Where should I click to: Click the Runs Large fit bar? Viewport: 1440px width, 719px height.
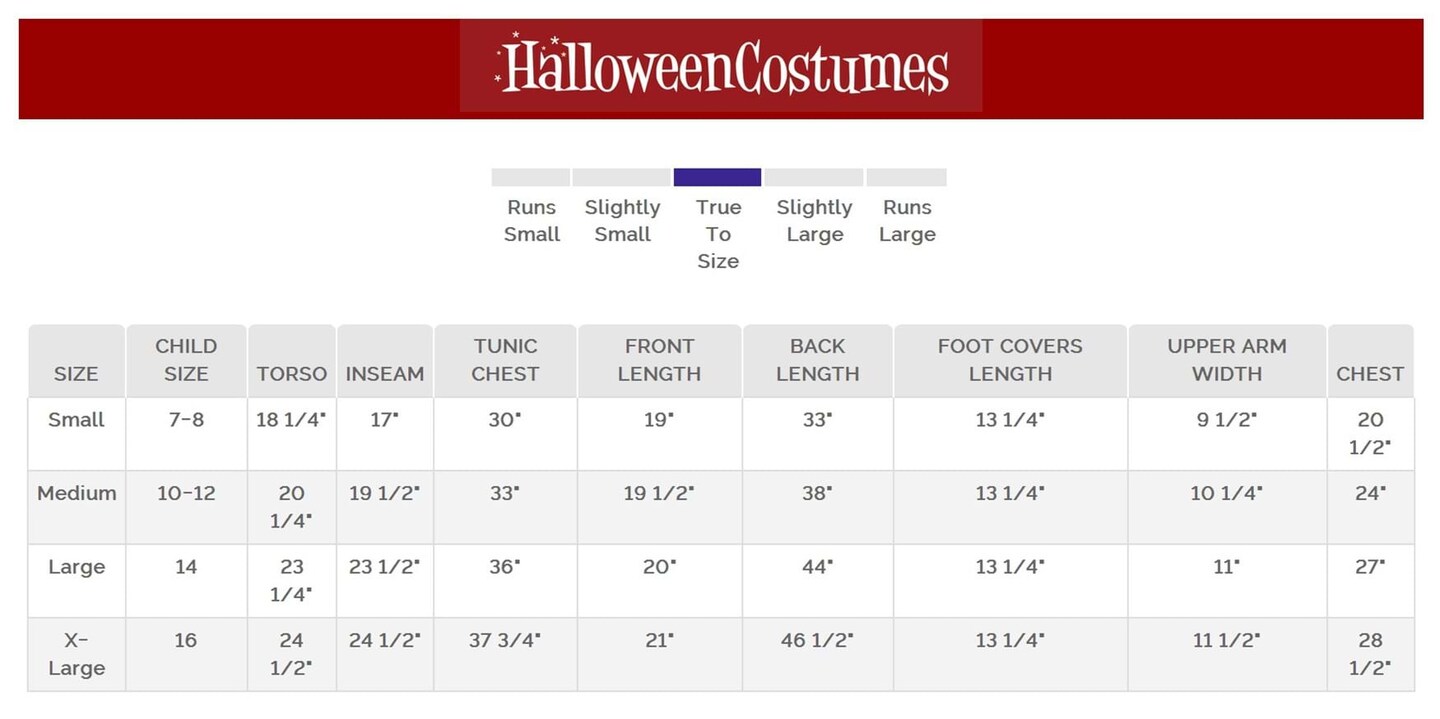906,177
